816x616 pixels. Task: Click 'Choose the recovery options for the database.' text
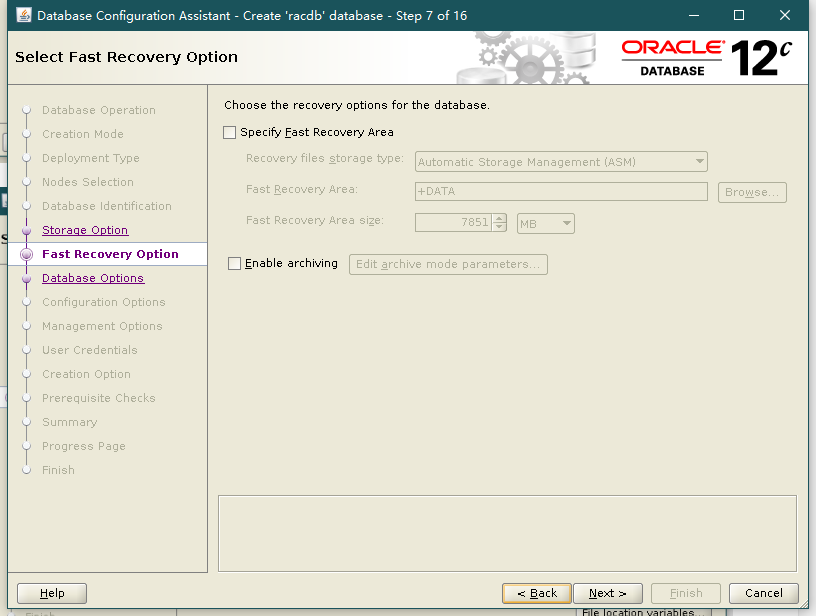[356, 105]
